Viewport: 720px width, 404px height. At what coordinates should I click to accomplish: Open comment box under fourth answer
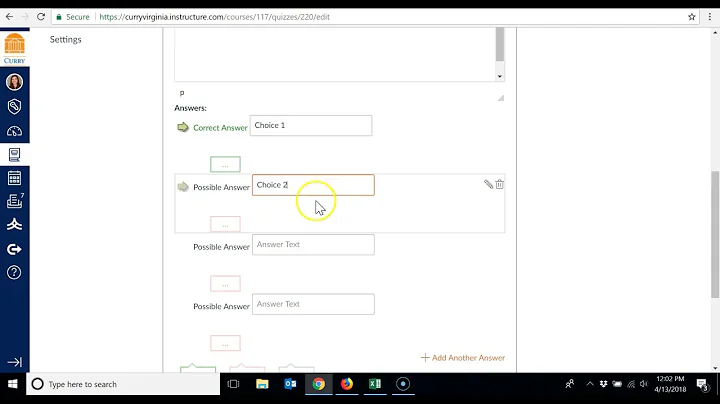pos(225,343)
